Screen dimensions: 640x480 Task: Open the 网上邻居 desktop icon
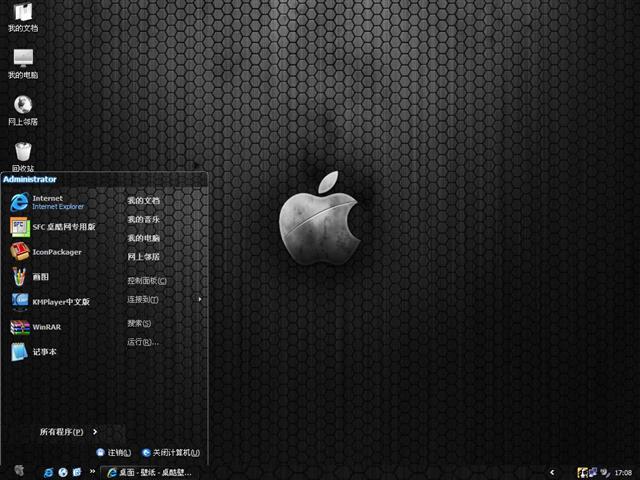[x=23, y=110]
